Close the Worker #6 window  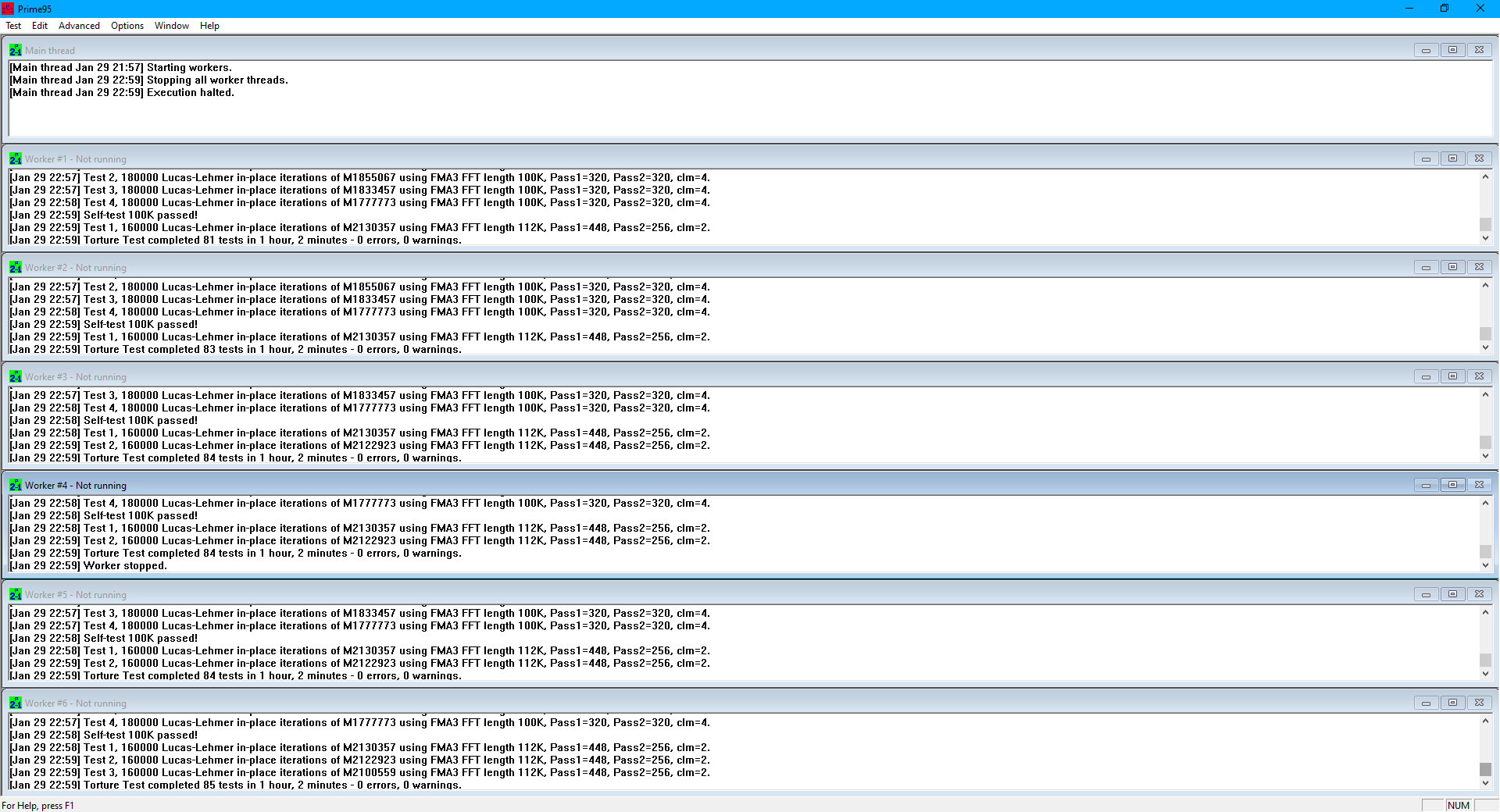[x=1479, y=703]
